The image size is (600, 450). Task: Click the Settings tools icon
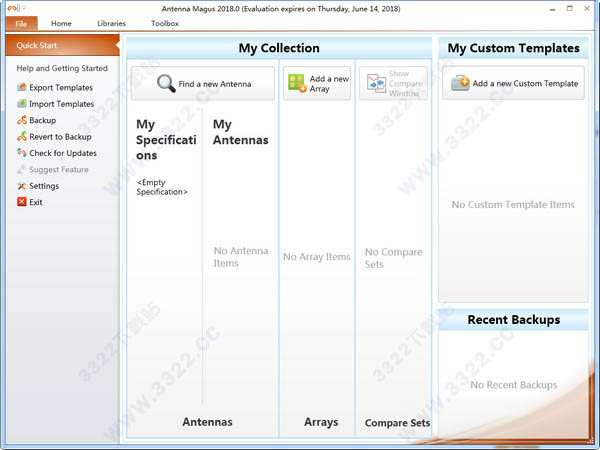point(22,186)
